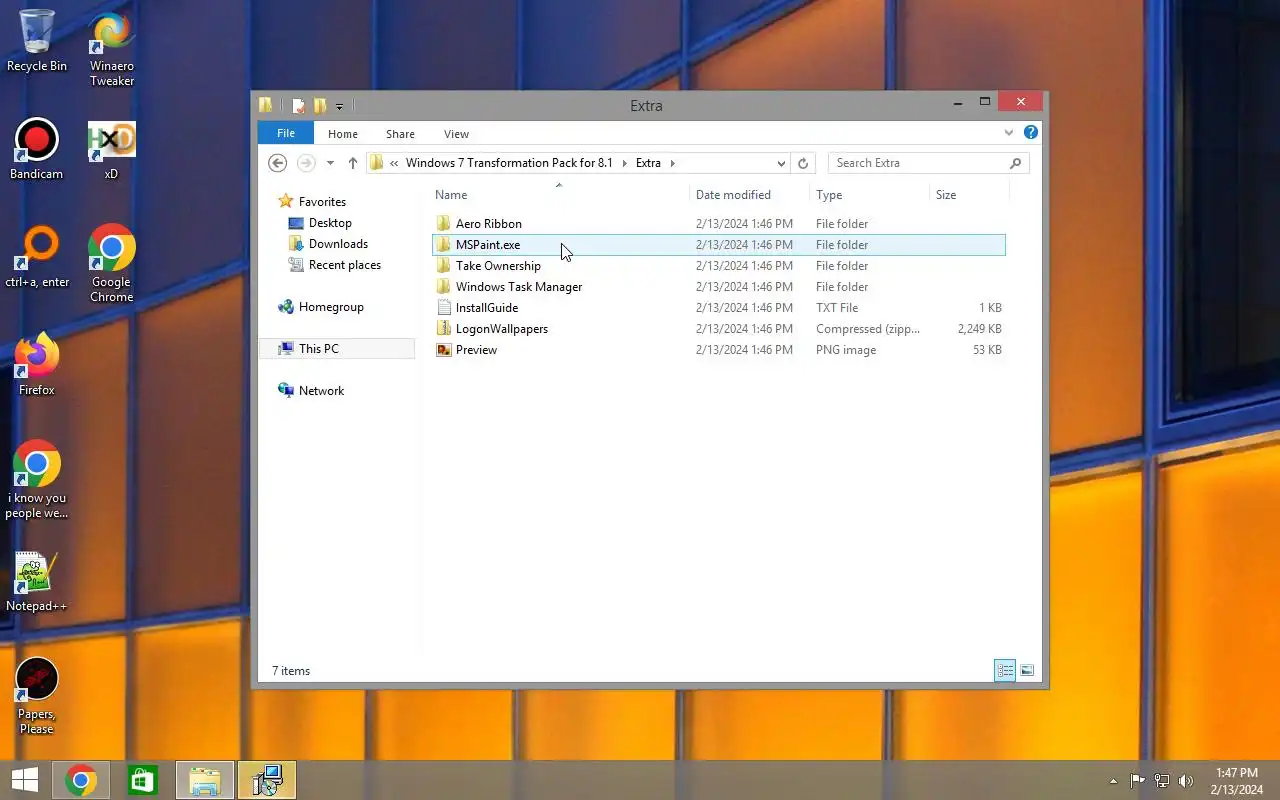Go back with the Explorer Back arrow
1280x800 pixels.
pyautogui.click(x=278, y=163)
